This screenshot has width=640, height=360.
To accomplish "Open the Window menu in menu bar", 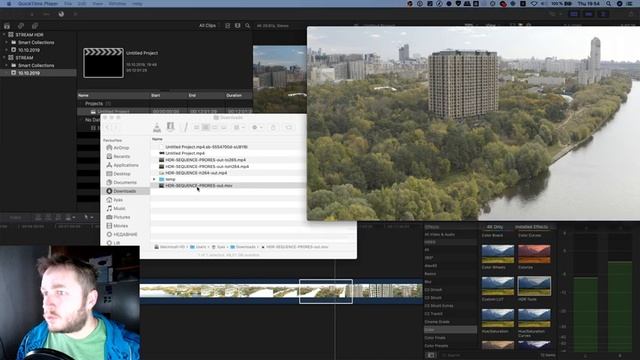I will tap(117, 4).
